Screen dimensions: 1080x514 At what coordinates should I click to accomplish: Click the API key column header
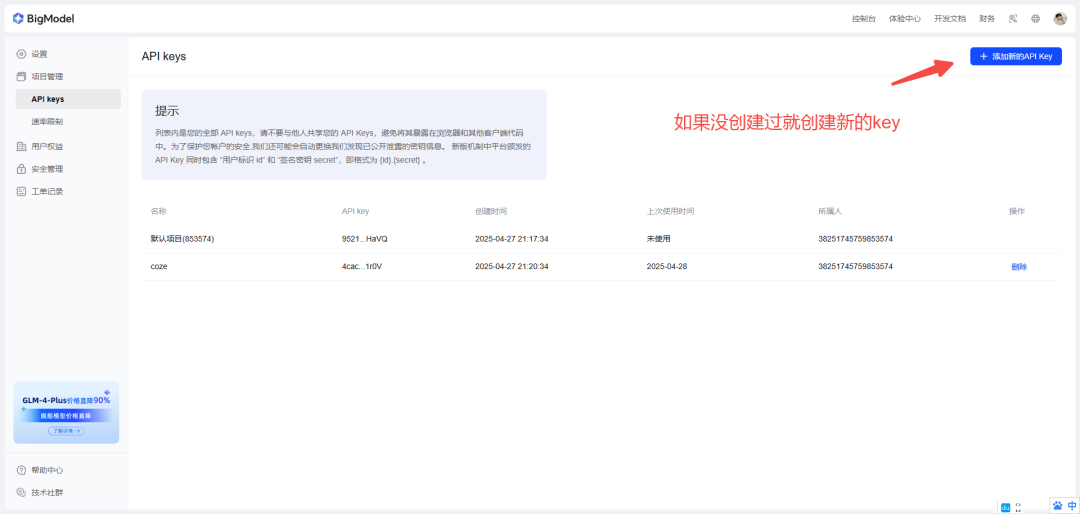pyautogui.click(x=355, y=211)
